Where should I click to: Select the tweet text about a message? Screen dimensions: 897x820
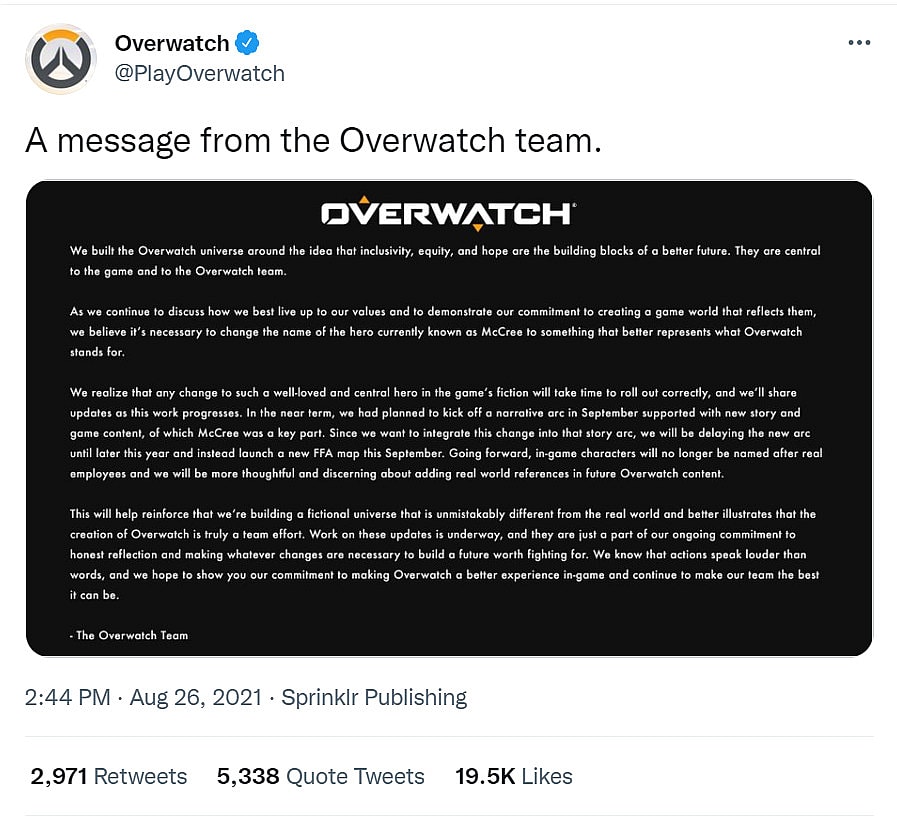tap(313, 141)
